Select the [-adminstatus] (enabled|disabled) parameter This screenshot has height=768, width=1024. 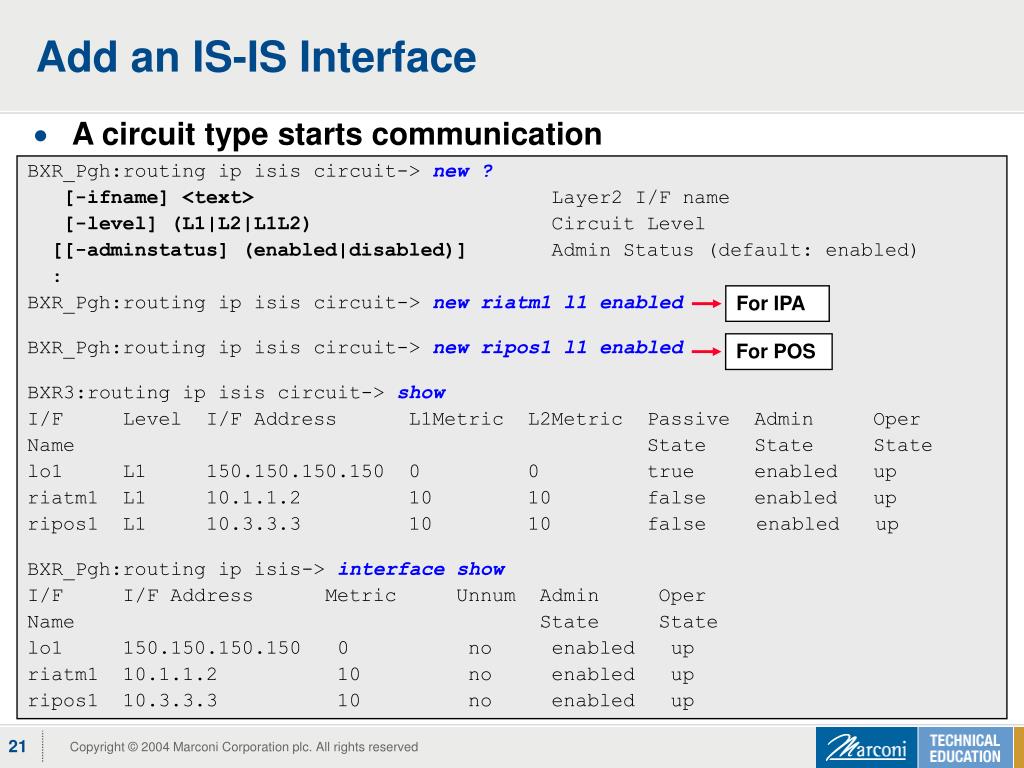coord(260,250)
